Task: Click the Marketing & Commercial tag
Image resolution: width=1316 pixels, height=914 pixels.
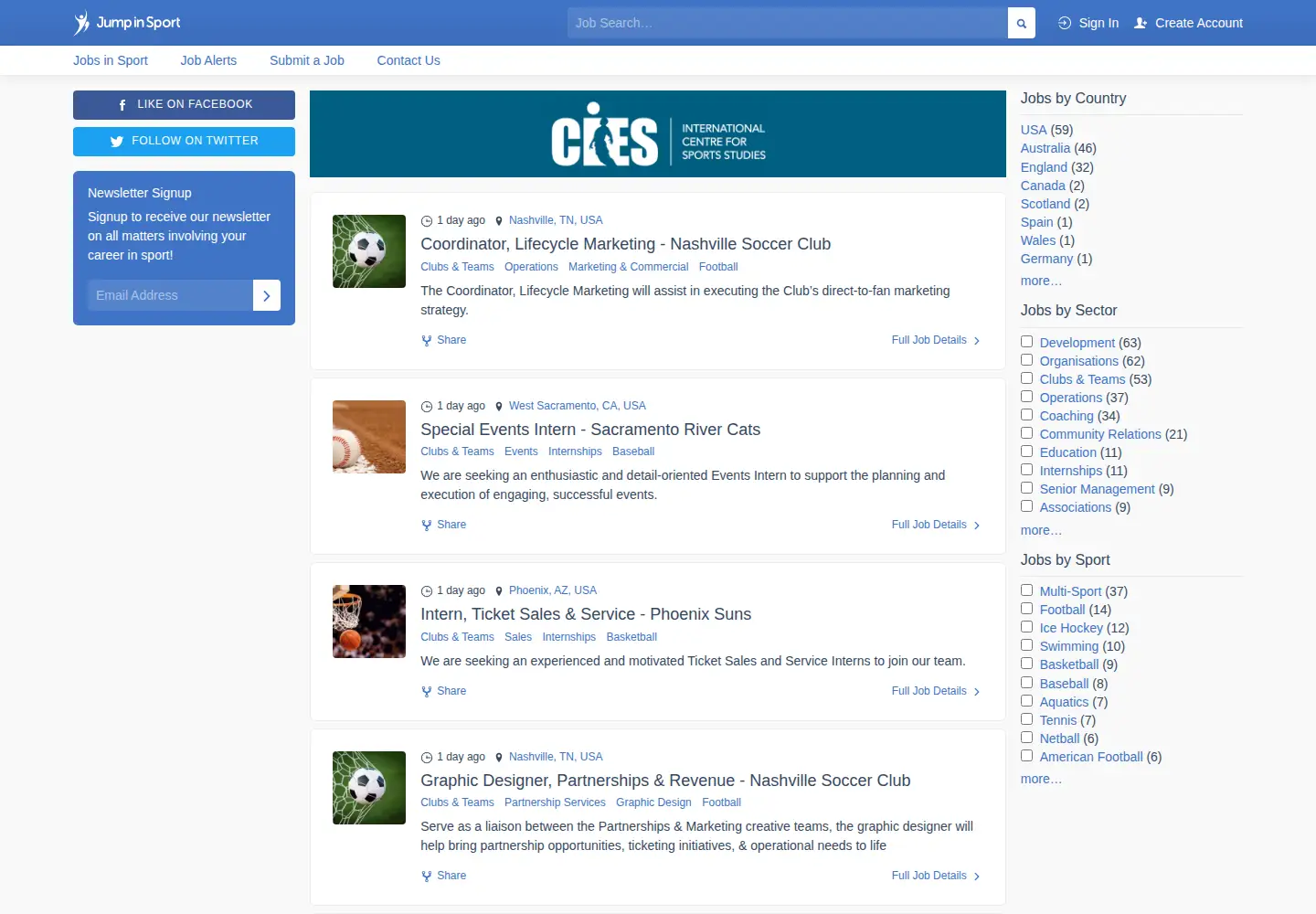Action: point(628,267)
